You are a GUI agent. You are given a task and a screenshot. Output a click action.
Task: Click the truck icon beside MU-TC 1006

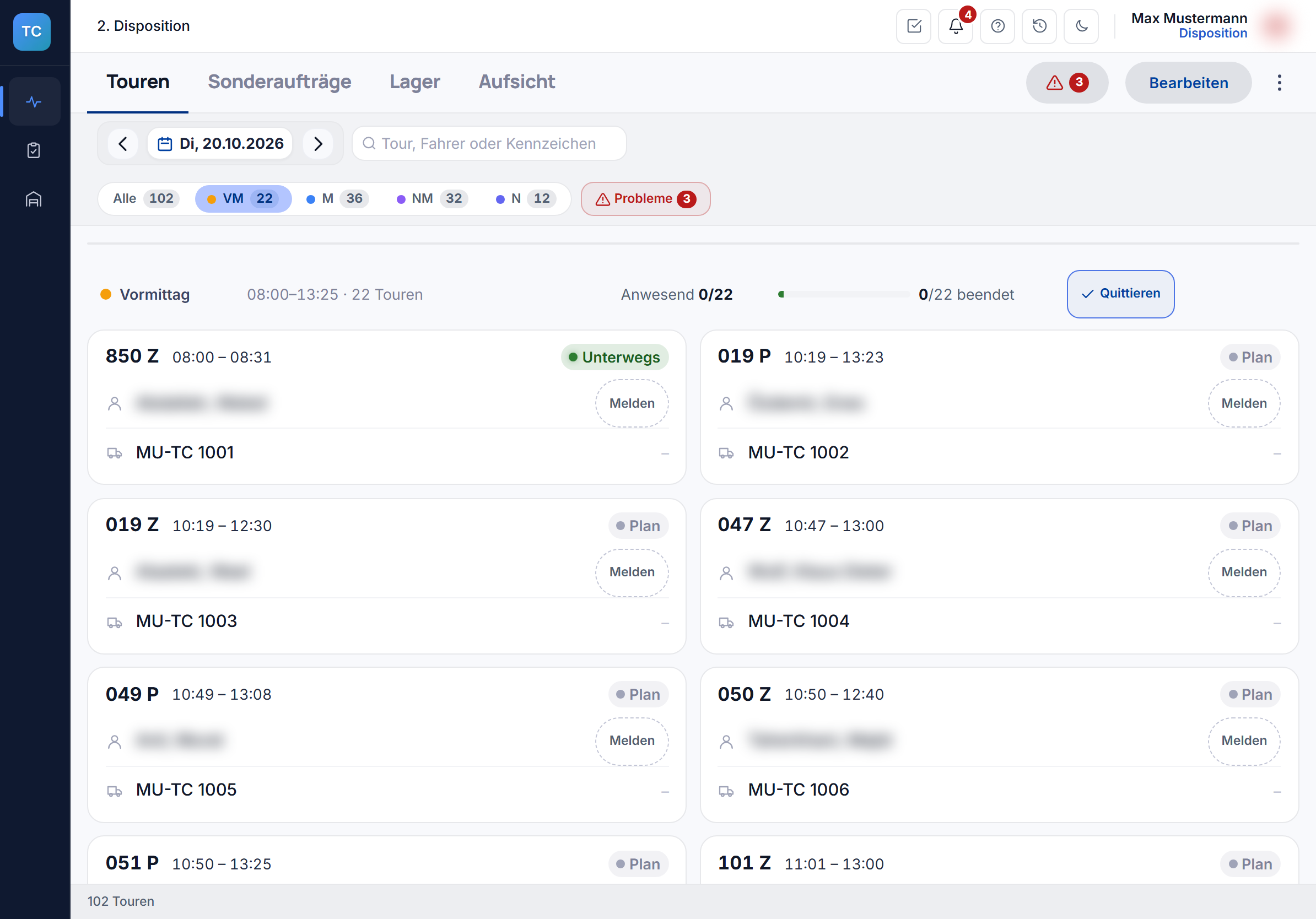[x=726, y=791]
